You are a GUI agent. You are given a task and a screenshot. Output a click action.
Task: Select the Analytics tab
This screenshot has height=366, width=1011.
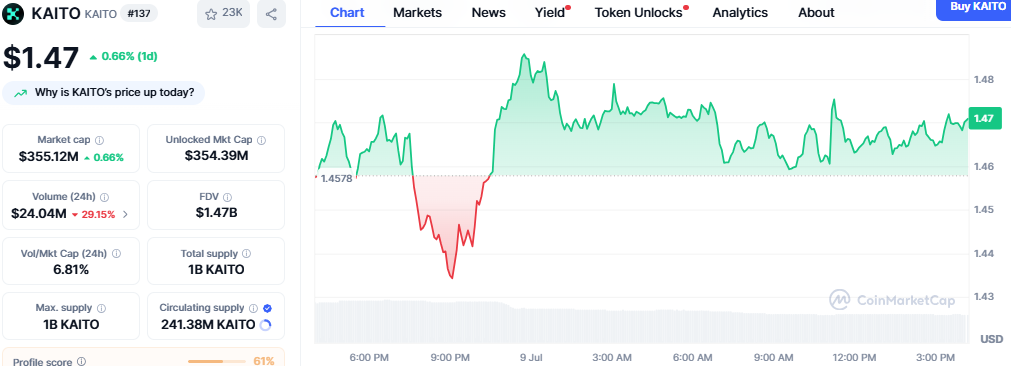point(740,12)
